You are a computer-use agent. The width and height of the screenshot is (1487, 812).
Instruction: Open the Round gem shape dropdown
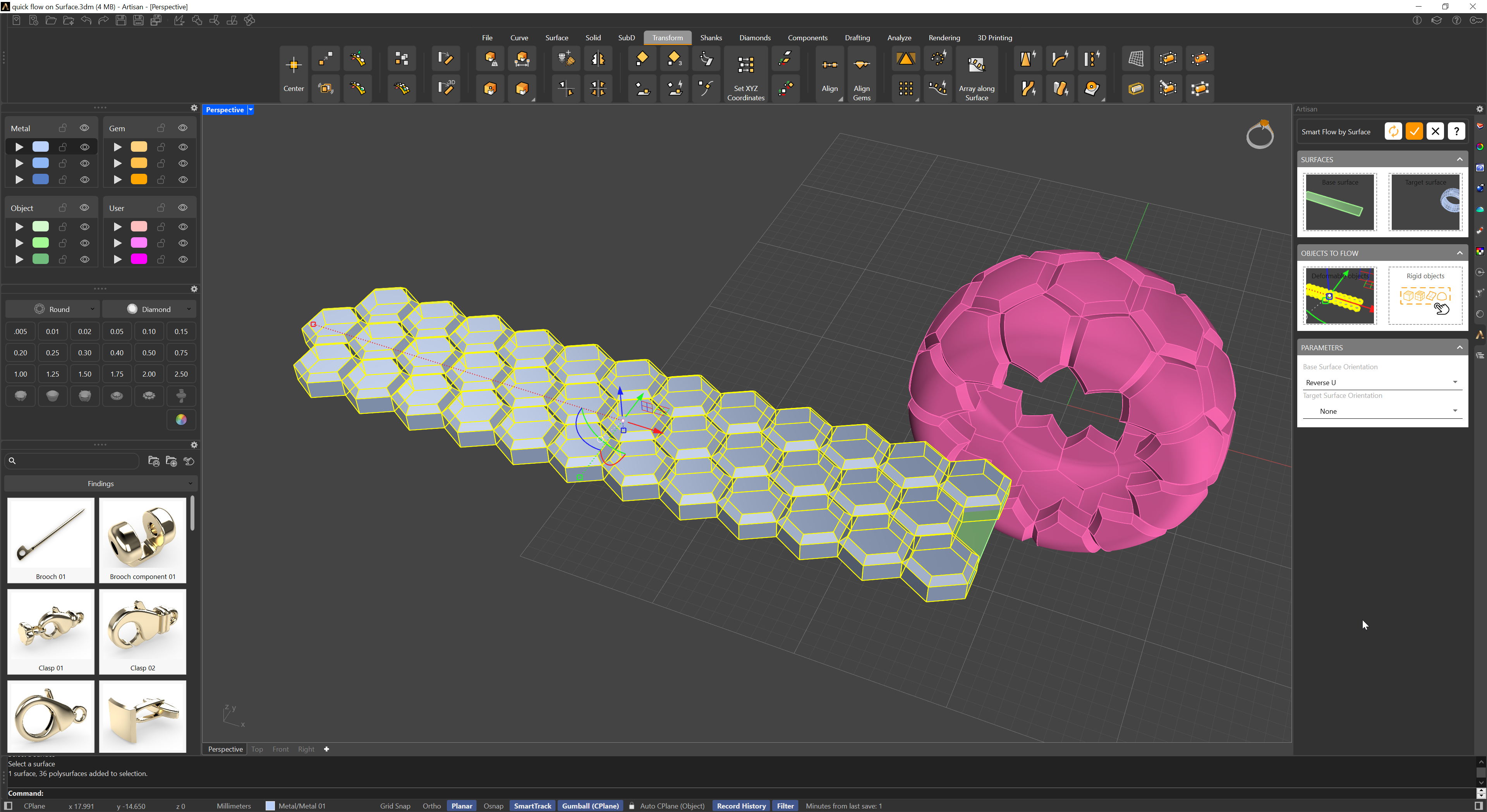tap(53, 309)
